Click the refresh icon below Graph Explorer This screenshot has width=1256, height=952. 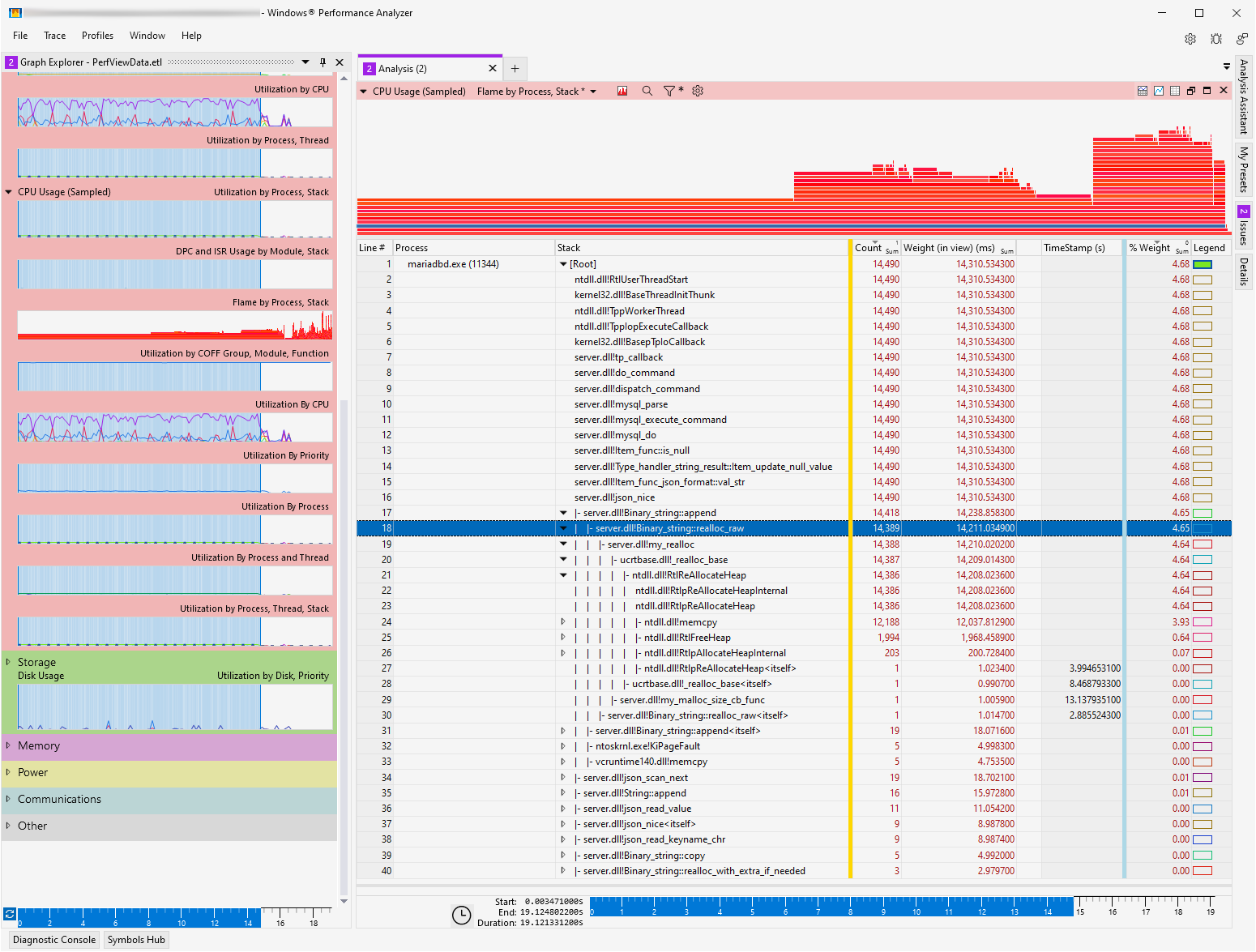click(x=10, y=913)
